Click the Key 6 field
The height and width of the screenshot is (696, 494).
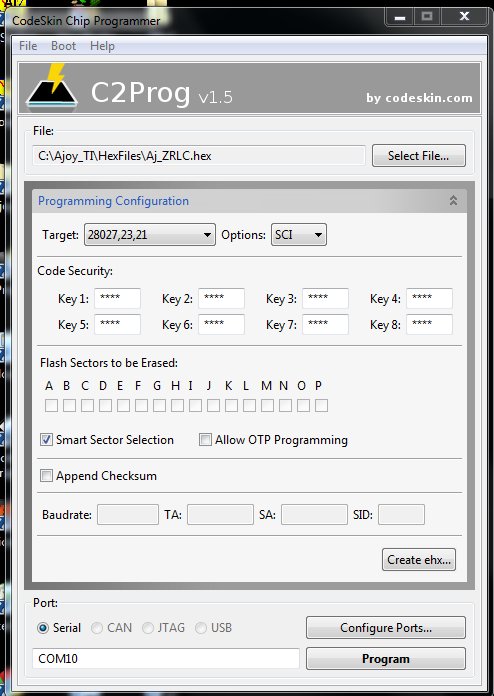pyautogui.click(x=221, y=324)
